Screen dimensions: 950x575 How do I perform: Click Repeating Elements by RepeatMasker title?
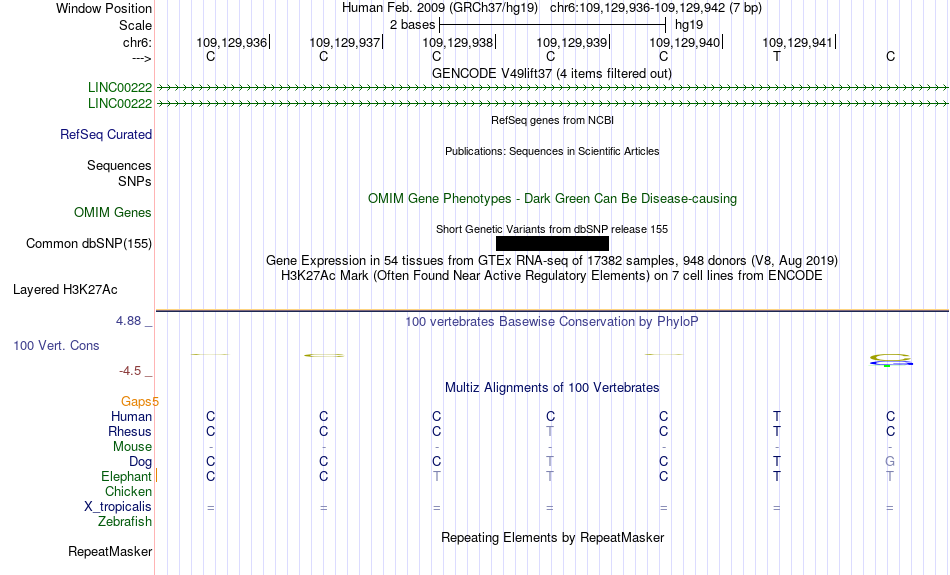(x=553, y=537)
